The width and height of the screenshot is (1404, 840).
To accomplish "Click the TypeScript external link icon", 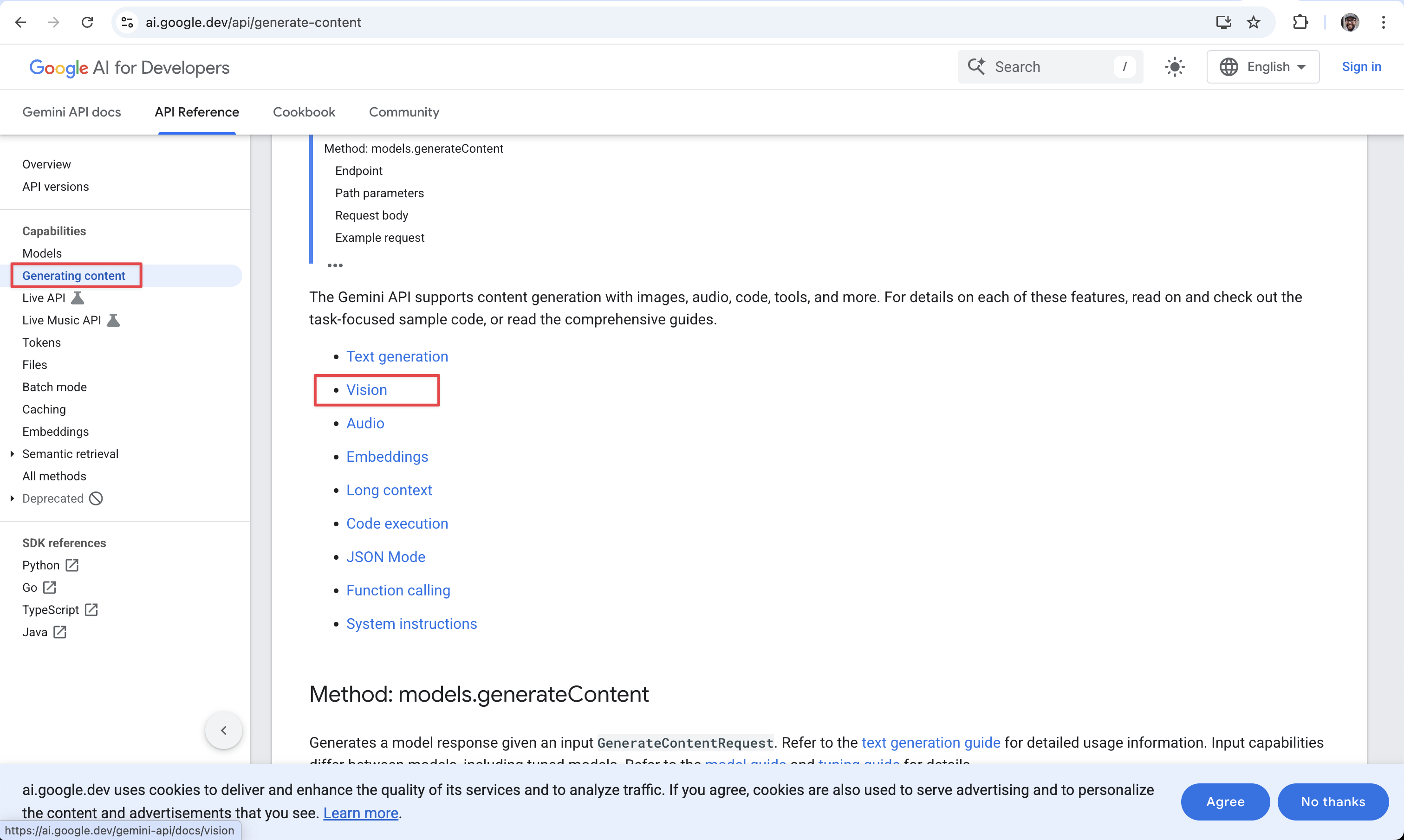I will 91,610.
